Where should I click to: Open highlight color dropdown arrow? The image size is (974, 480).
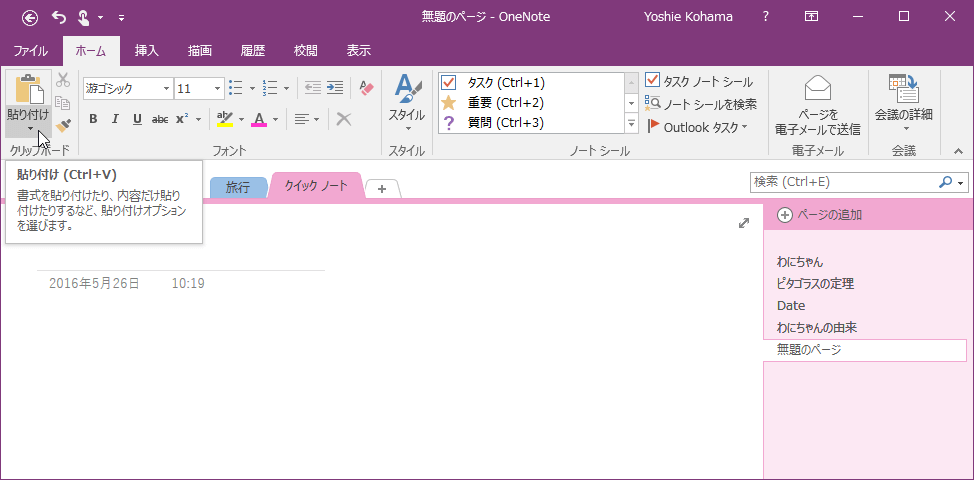point(241,119)
